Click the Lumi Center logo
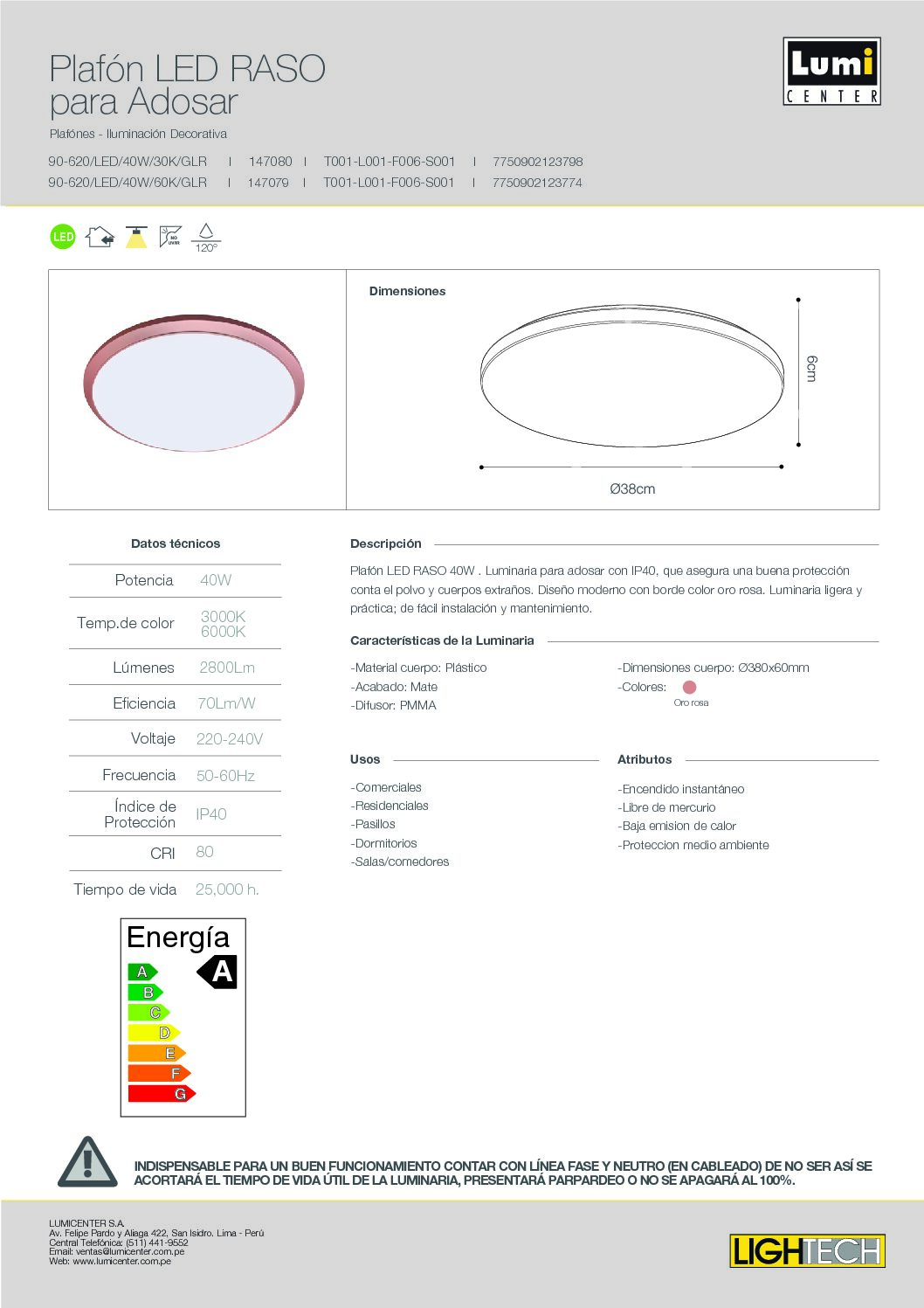 click(x=831, y=72)
